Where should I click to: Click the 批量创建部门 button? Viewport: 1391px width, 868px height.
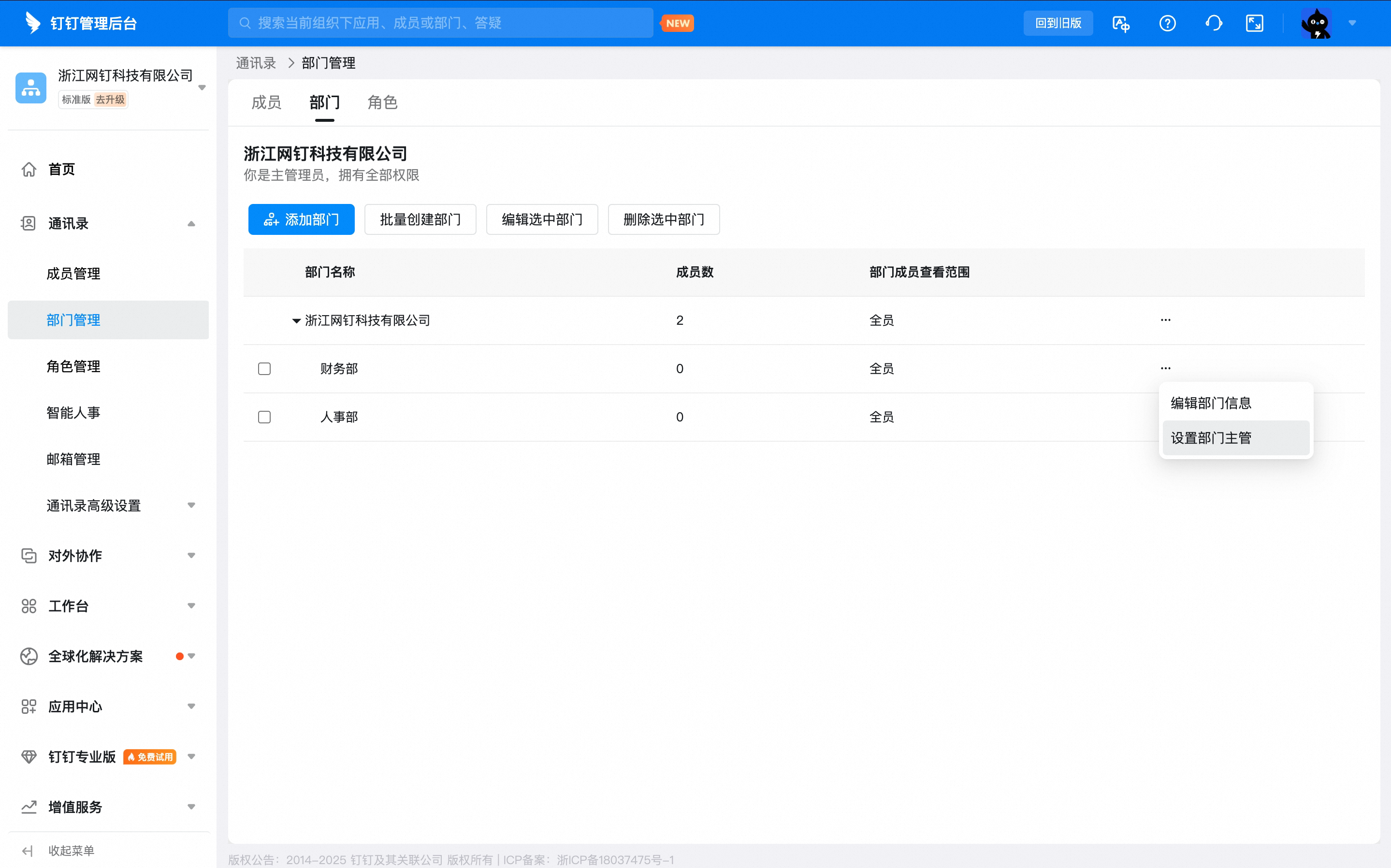click(x=420, y=219)
